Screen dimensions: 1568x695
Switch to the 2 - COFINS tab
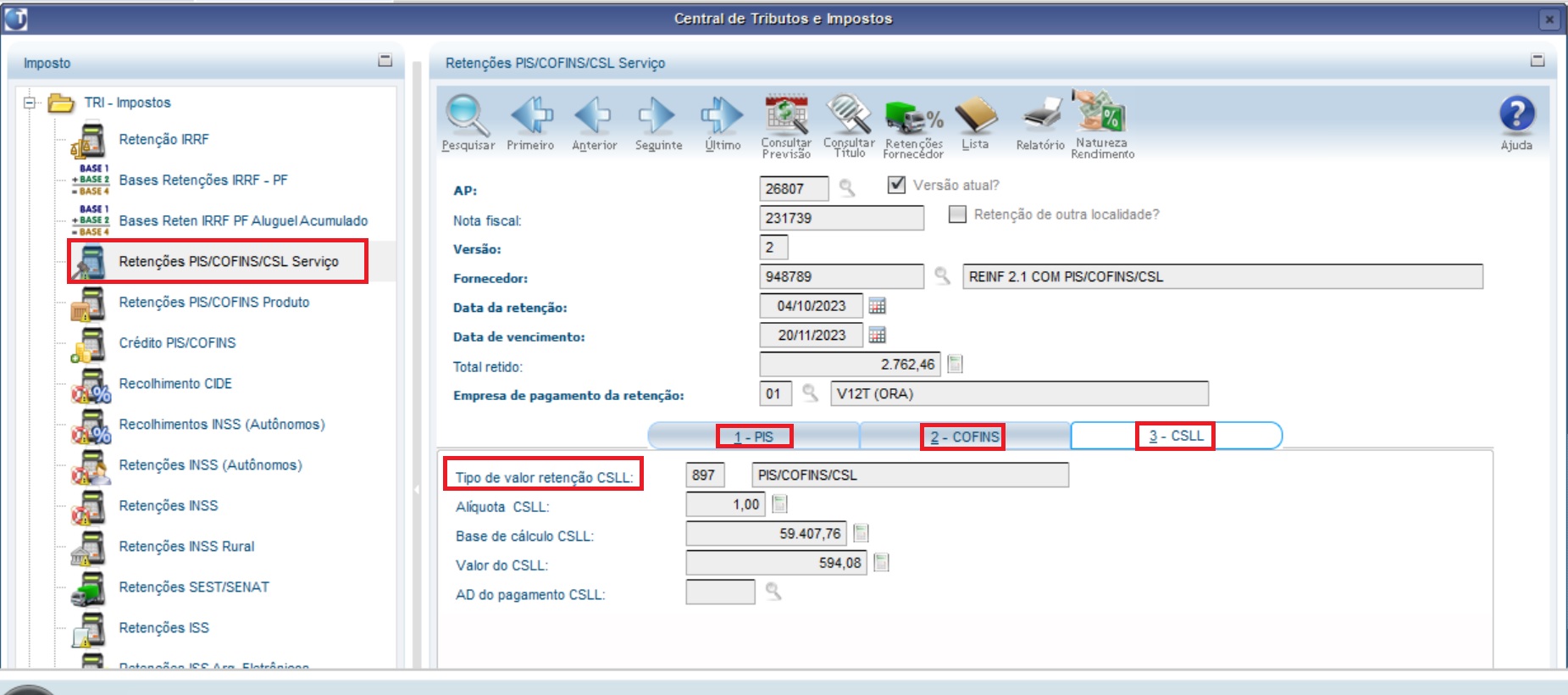(965, 436)
